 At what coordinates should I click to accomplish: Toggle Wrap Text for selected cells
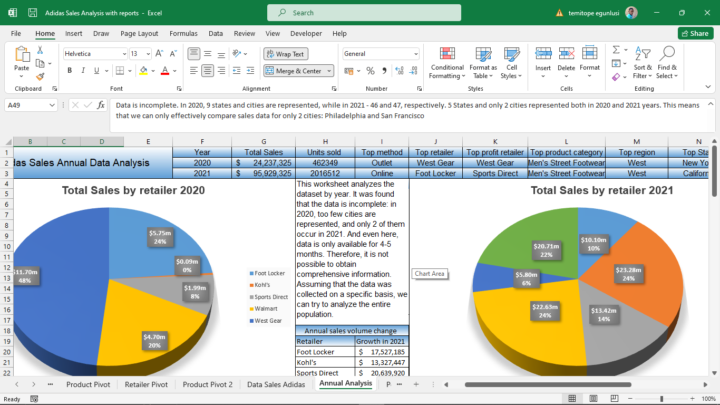pos(286,54)
